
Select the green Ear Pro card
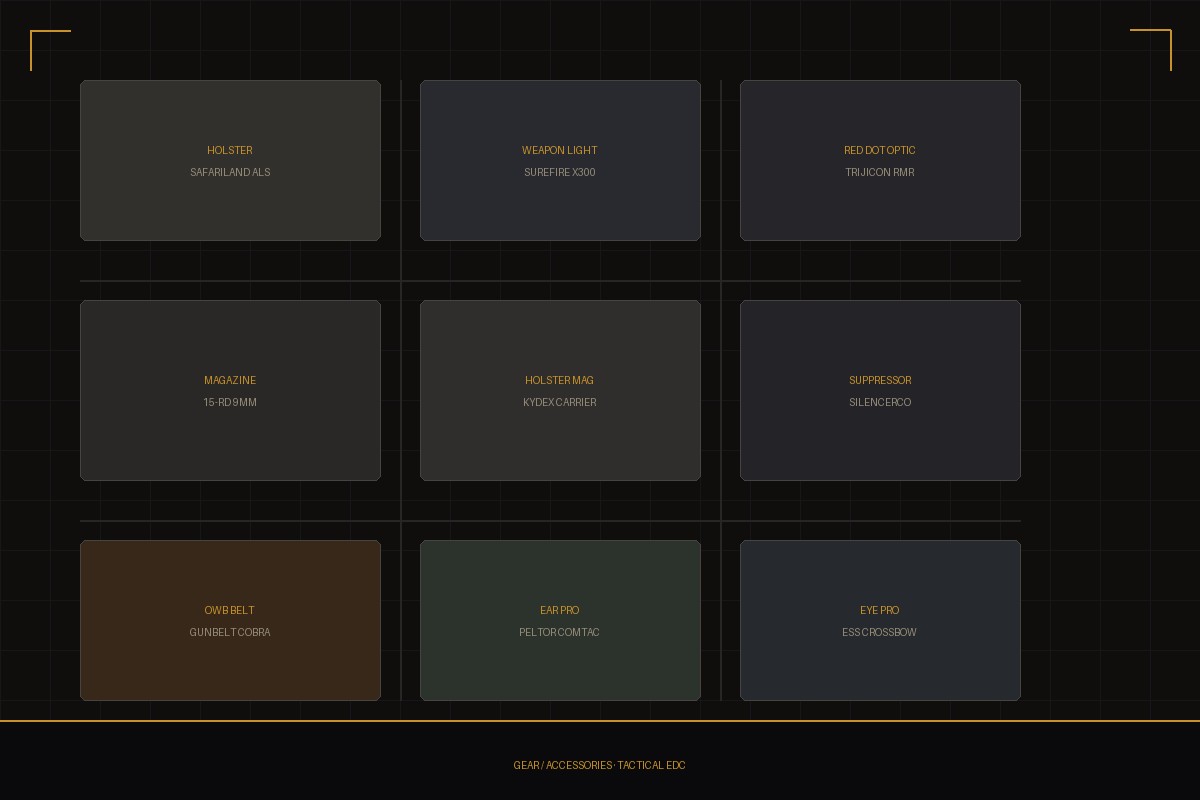pyautogui.click(x=560, y=620)
